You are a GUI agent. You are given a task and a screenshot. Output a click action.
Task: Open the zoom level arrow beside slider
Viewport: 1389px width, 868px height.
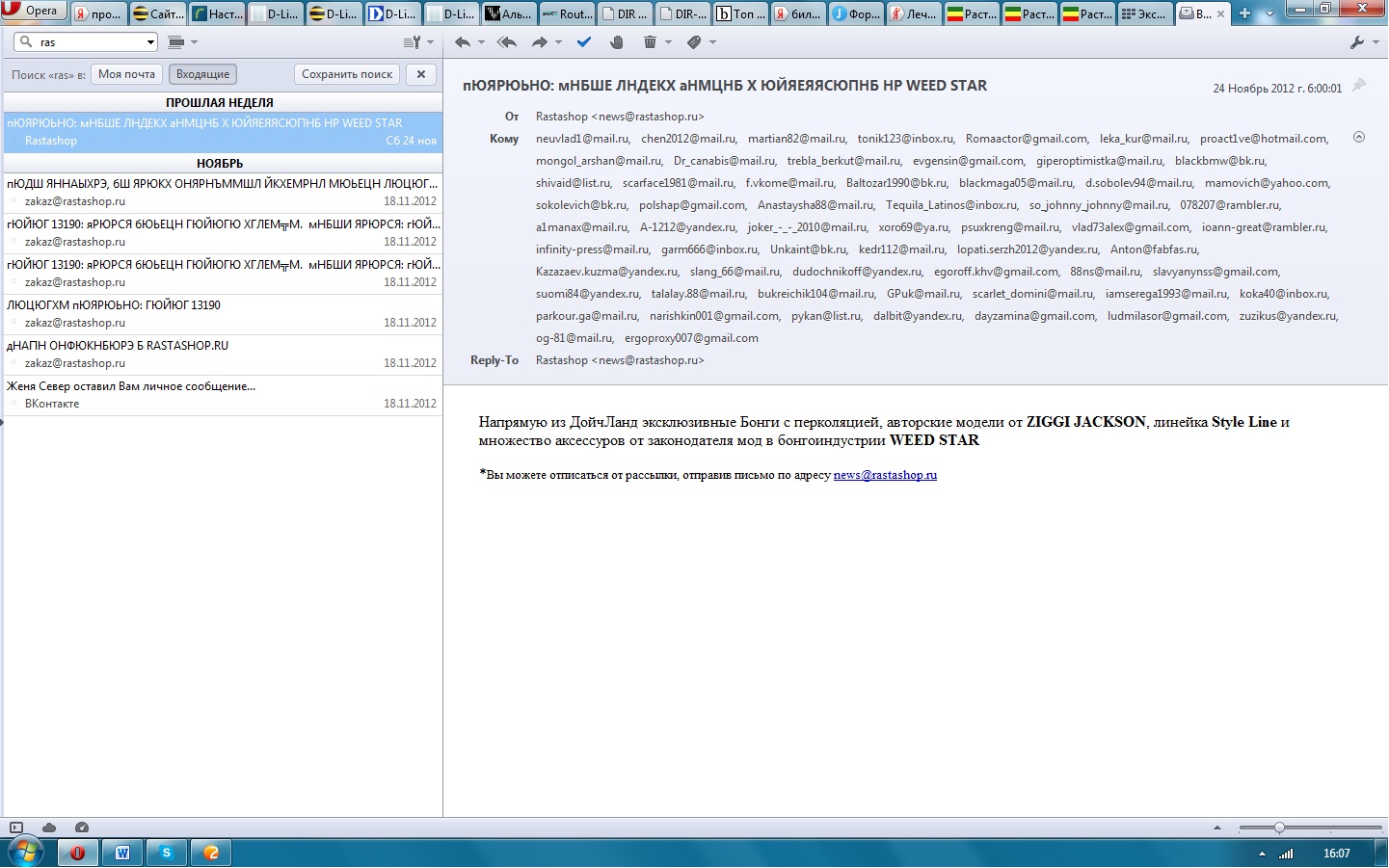click(x=1217, y=828)
